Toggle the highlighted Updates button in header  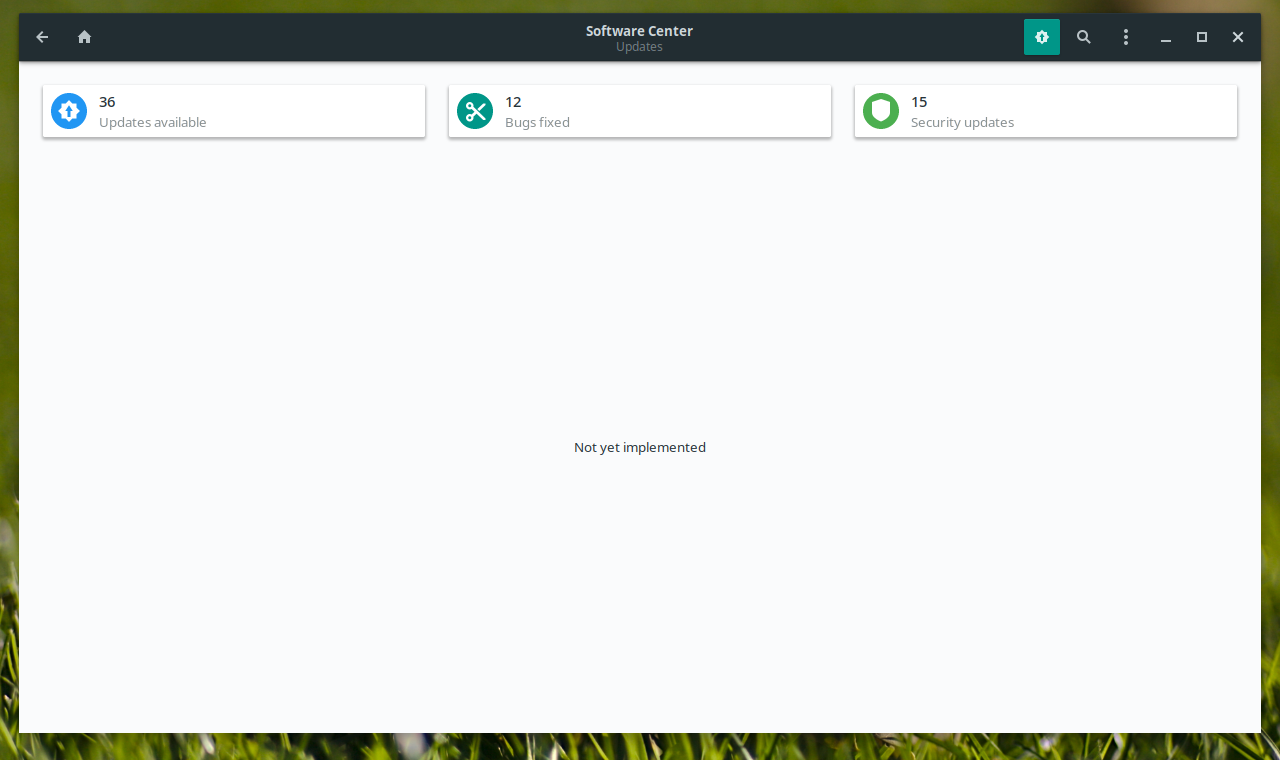tap(1042, 37)
